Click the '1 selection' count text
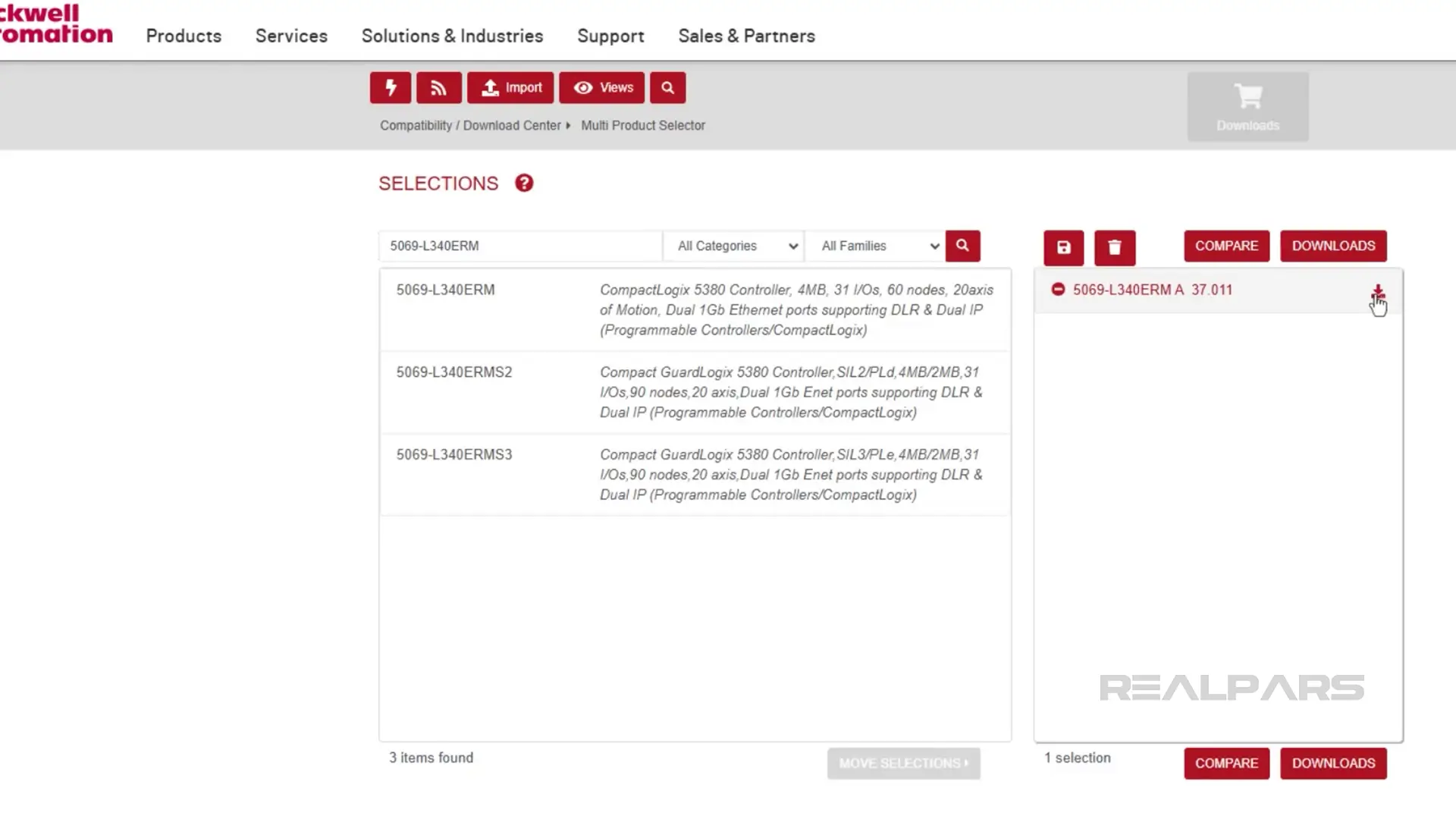Viewport: 1456px width, 819px height. pos(1077,758)
